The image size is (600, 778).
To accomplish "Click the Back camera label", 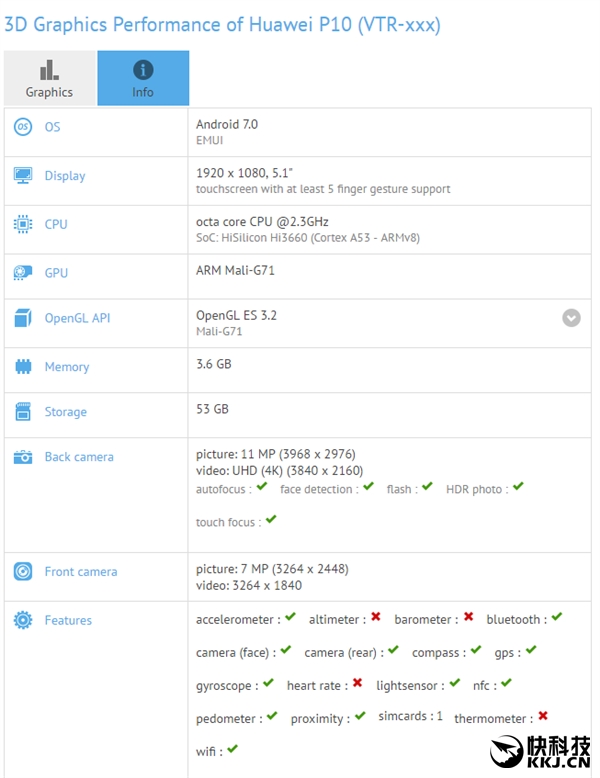I will tap(79, 457).
